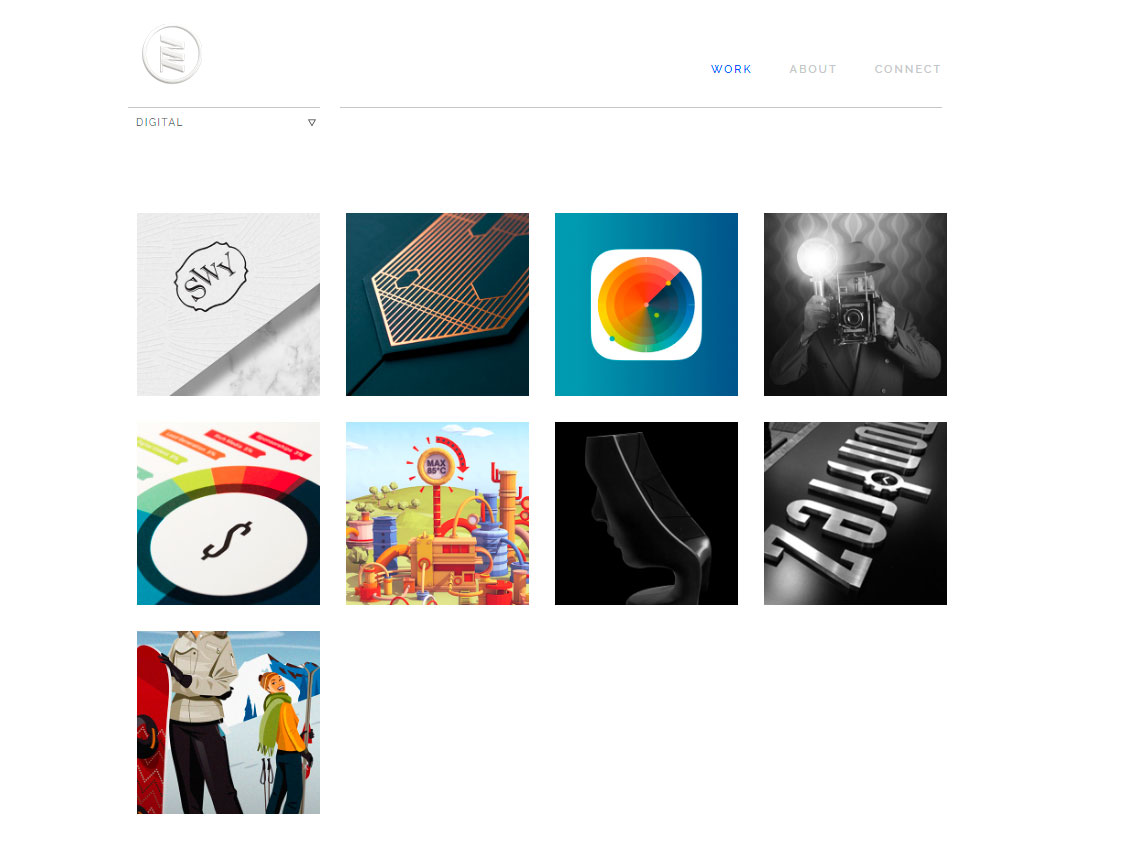Click the round embossed site logo

(171, 54)
